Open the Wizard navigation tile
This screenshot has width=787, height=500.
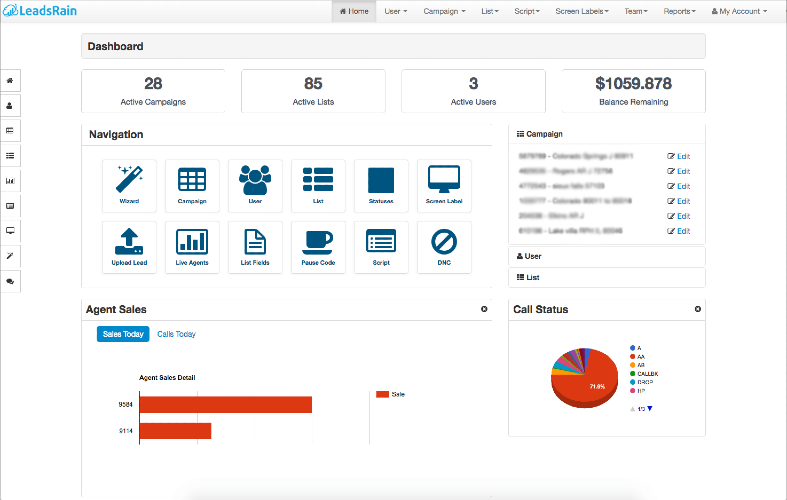[x=129, y=186]
